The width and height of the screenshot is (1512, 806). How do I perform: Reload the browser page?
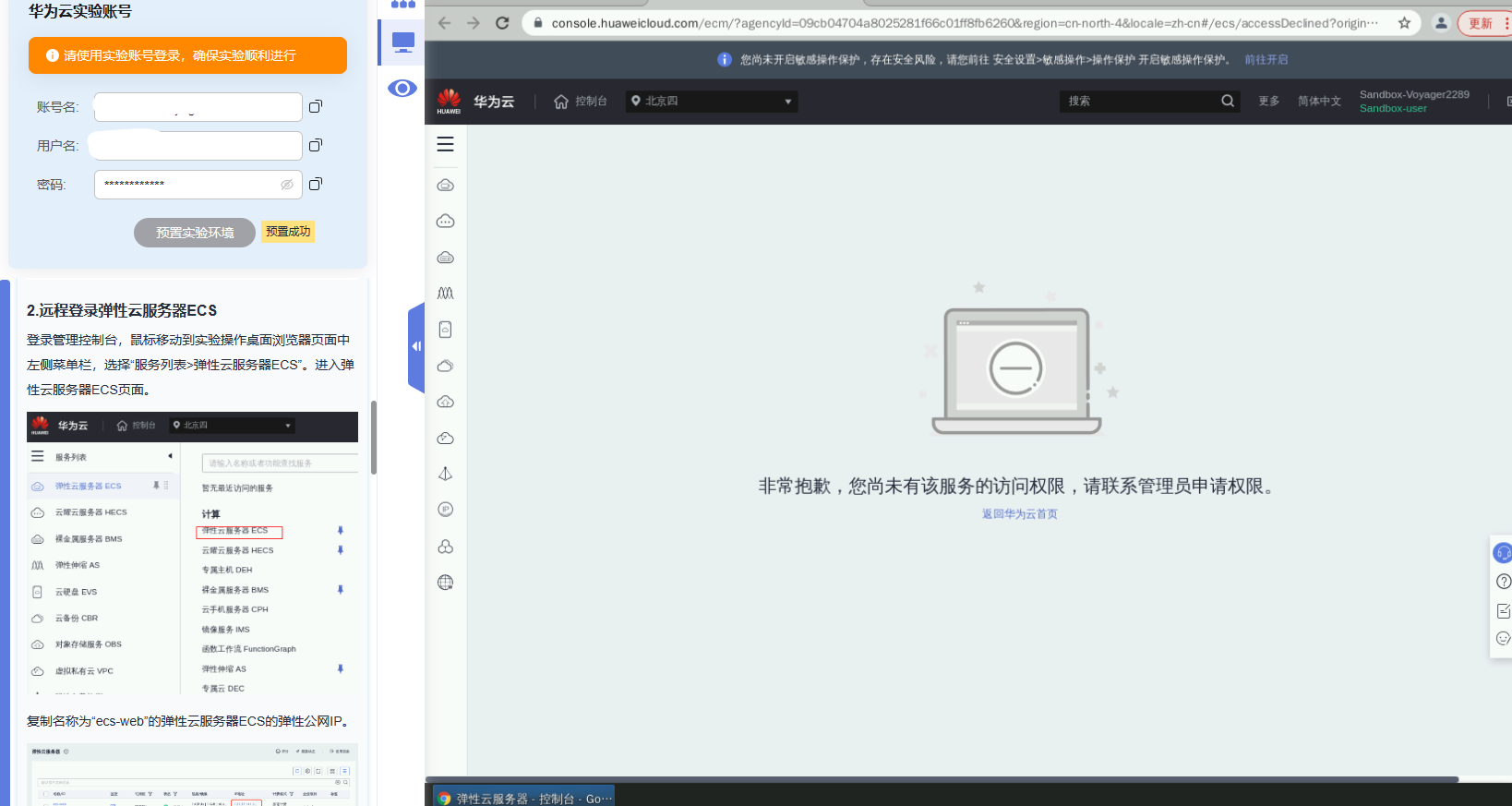[502, 23]
